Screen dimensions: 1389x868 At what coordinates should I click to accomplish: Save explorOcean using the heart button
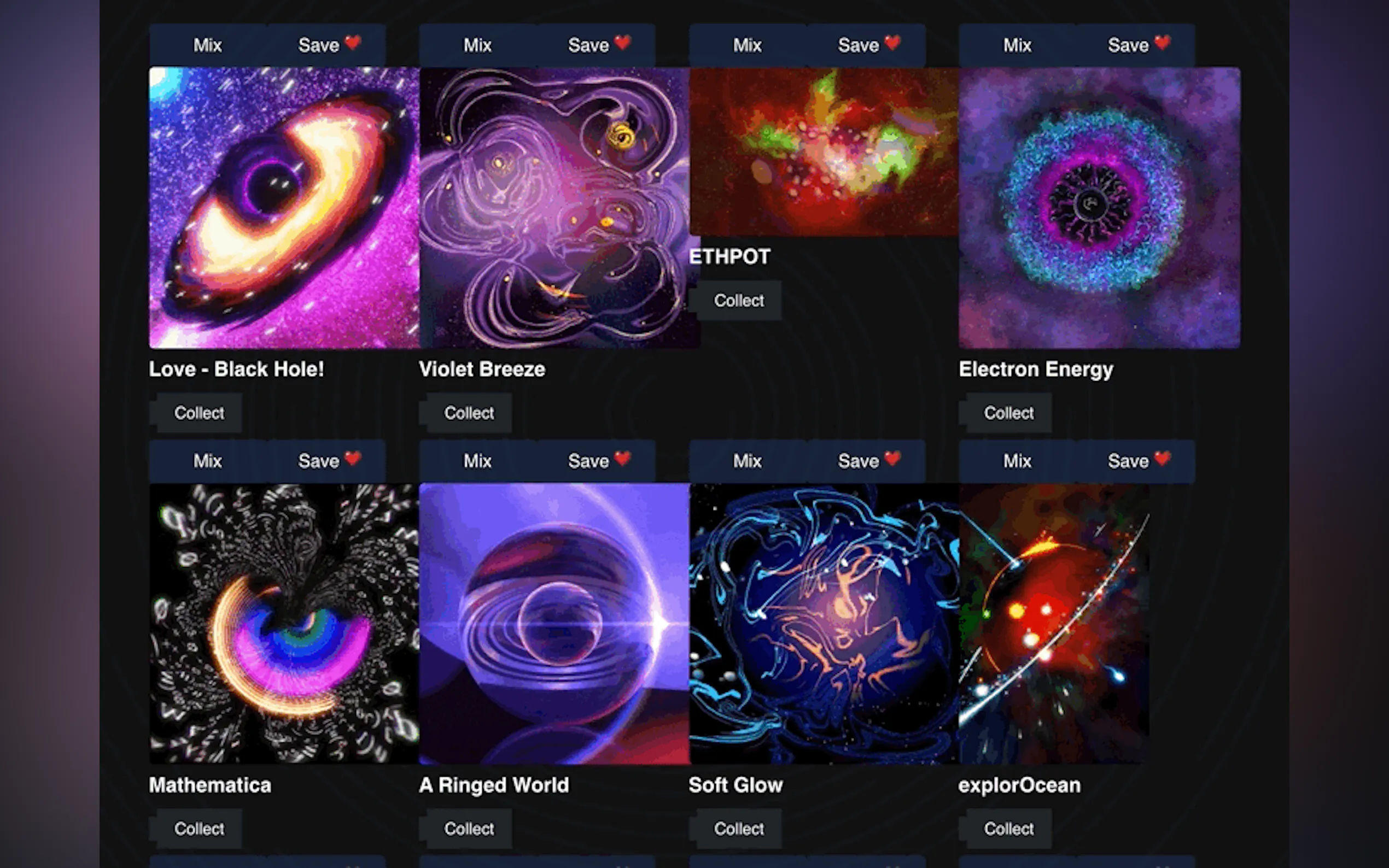tap(1136, 461)
